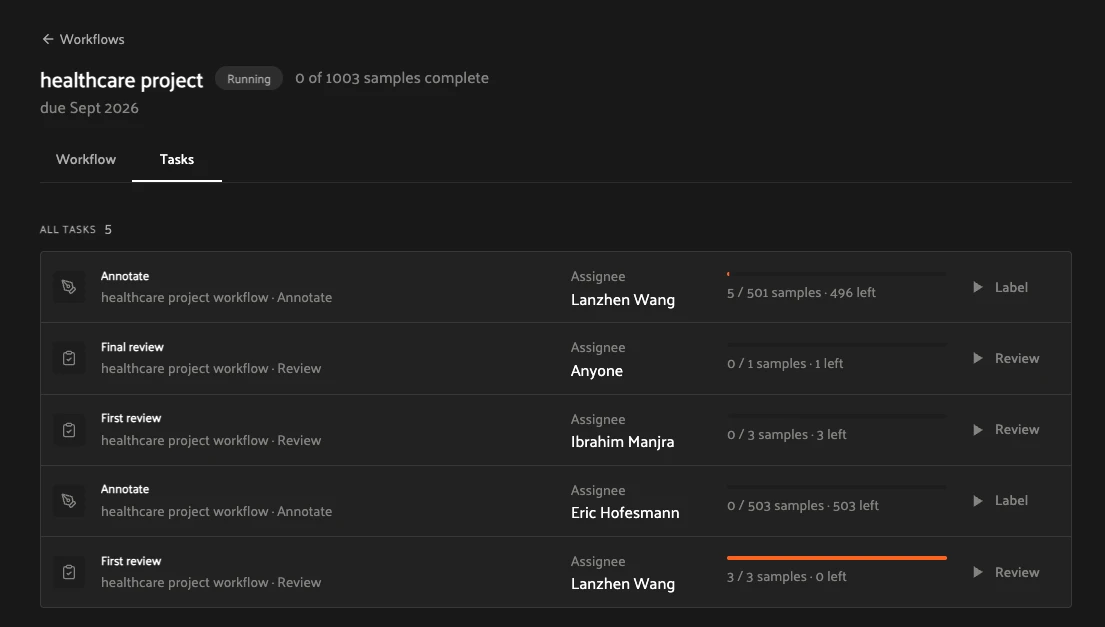Image resolution: width=1105 pixels, height=627 pixels.
Task: Switch to the Workflow tab
Action: point(86,159)
